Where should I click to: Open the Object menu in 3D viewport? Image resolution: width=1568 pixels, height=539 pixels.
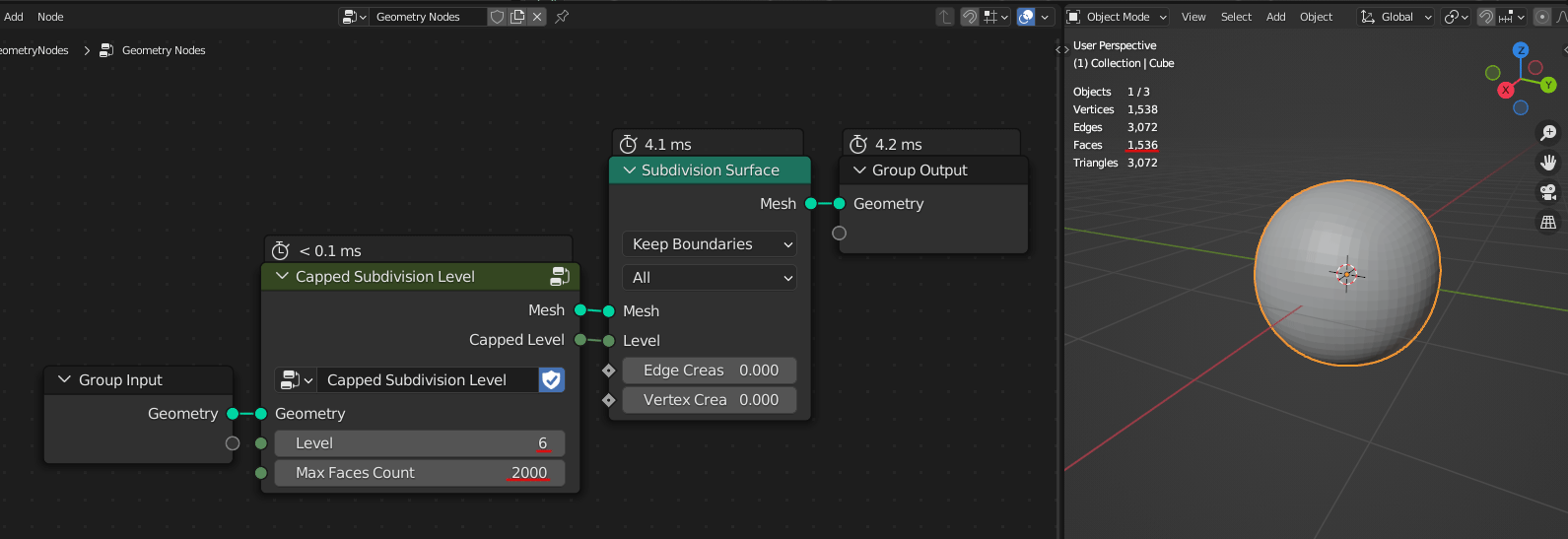pyautogui.click(x=1316, y=17)
